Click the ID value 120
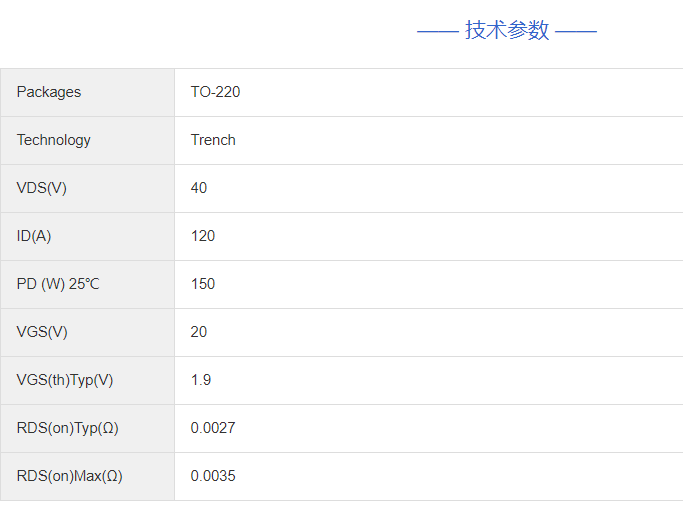This screenshot has width=683, height=505. (203, 236)
